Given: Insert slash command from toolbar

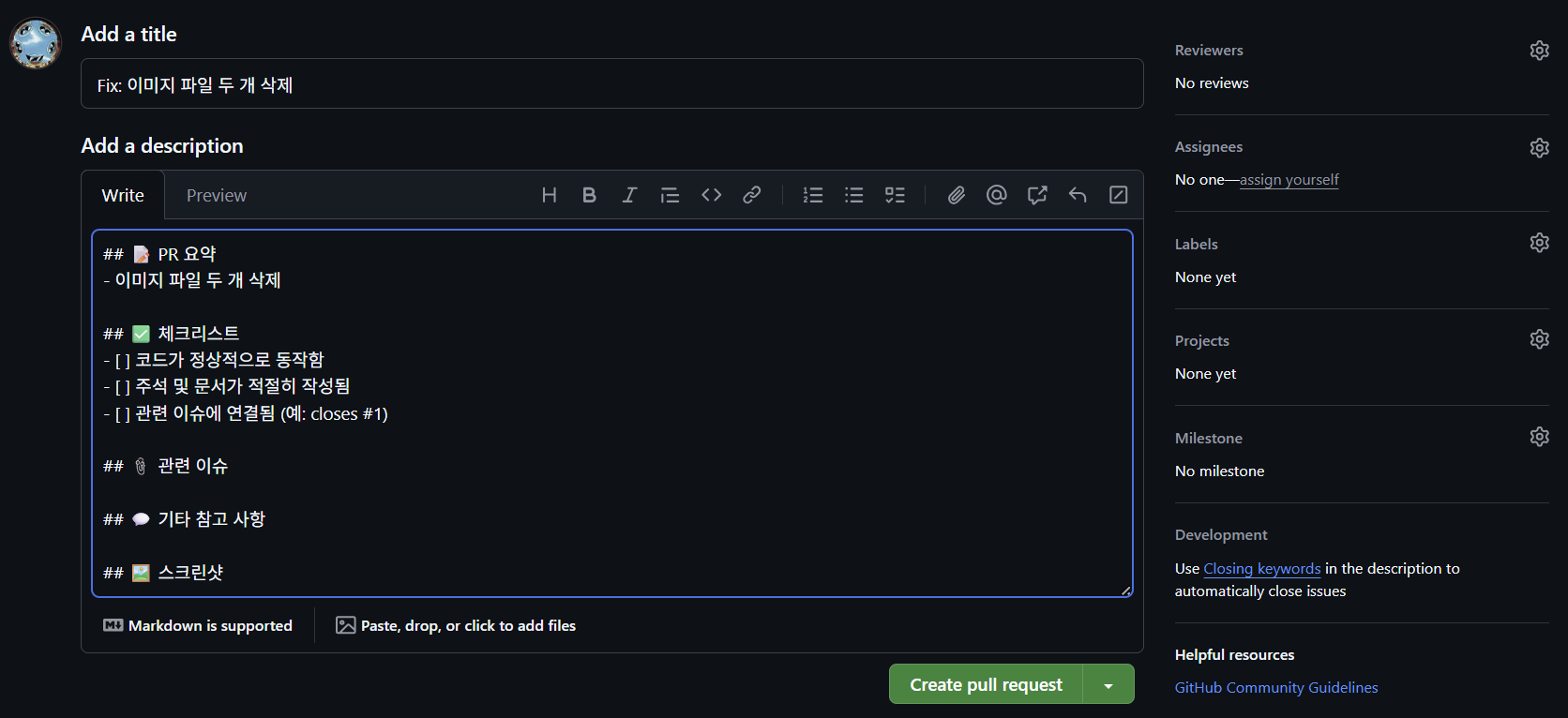Looking at the screenshot, I should tap(1119, 195).
